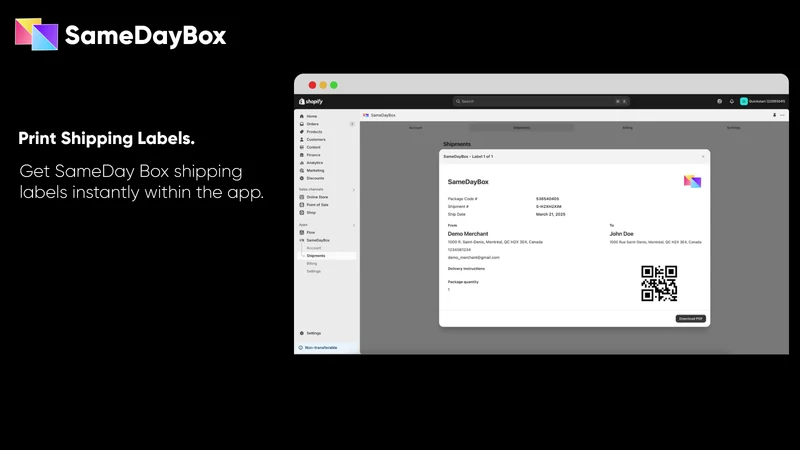Click the Orders count badge
The image size is (800, 450).
pyautogui.click(x=352, y=124)
